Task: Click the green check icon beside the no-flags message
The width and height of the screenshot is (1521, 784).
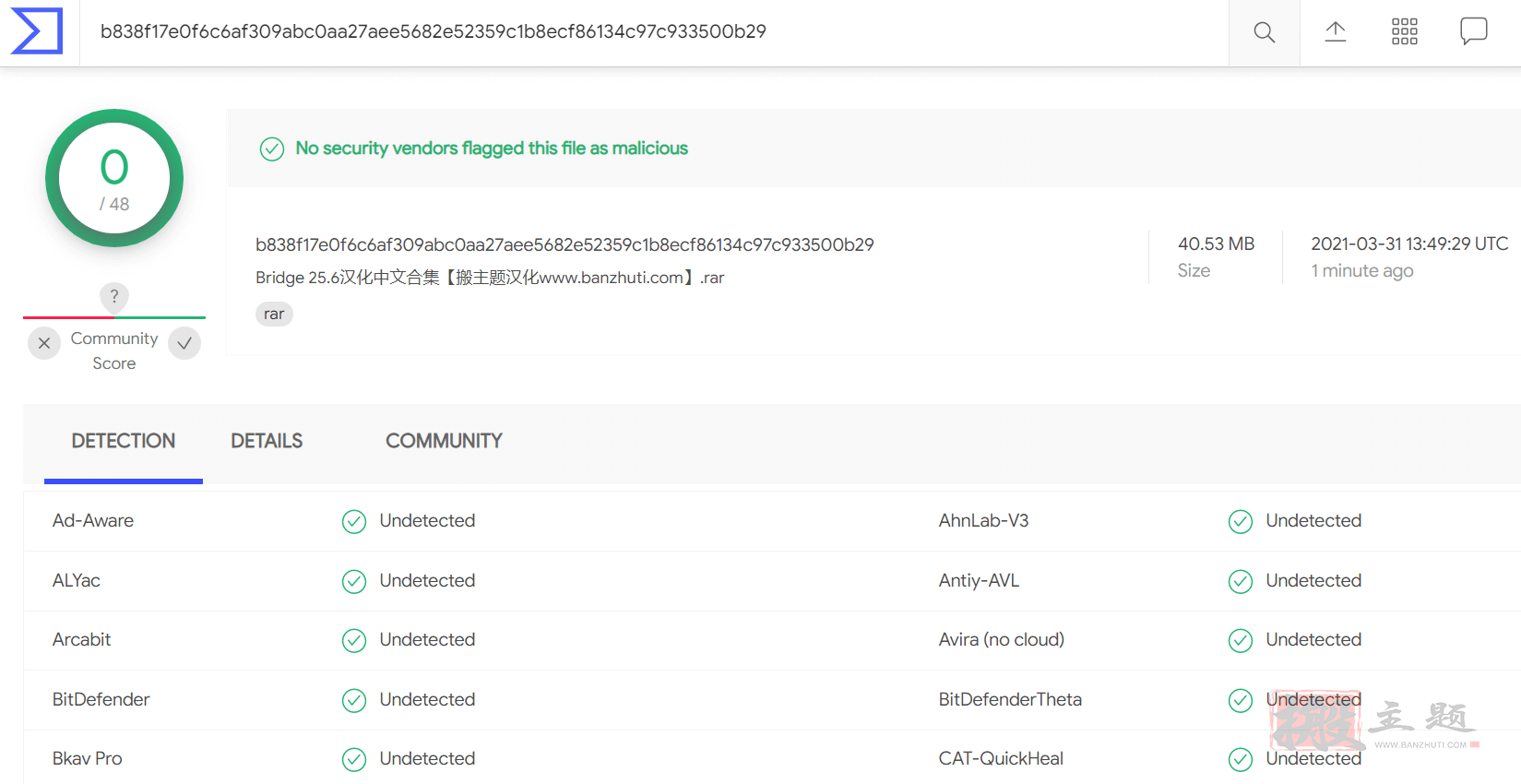Action: click(x=272, y=148)
